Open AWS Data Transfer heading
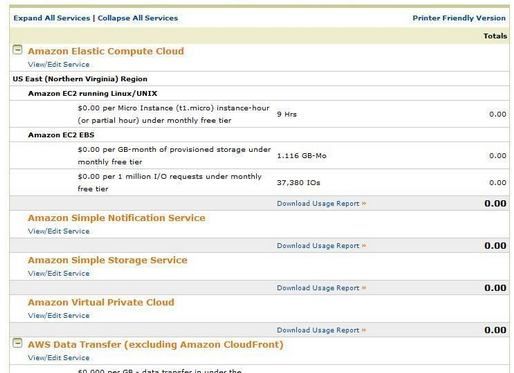Screen dimensions: 514x373 coord(155,344)
